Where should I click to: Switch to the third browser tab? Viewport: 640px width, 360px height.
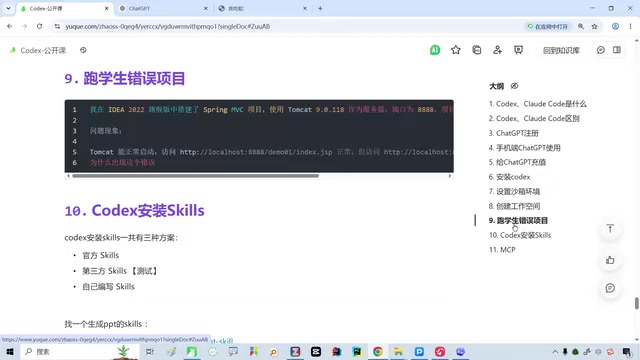(262, 8)
